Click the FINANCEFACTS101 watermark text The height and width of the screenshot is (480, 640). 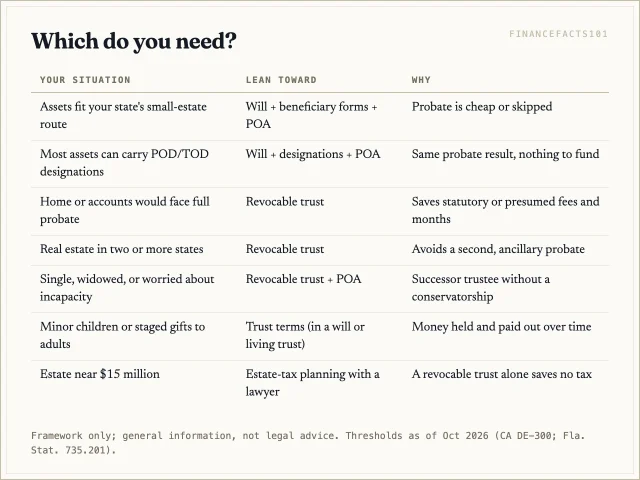pyautogui.click(x=558, y=34)
